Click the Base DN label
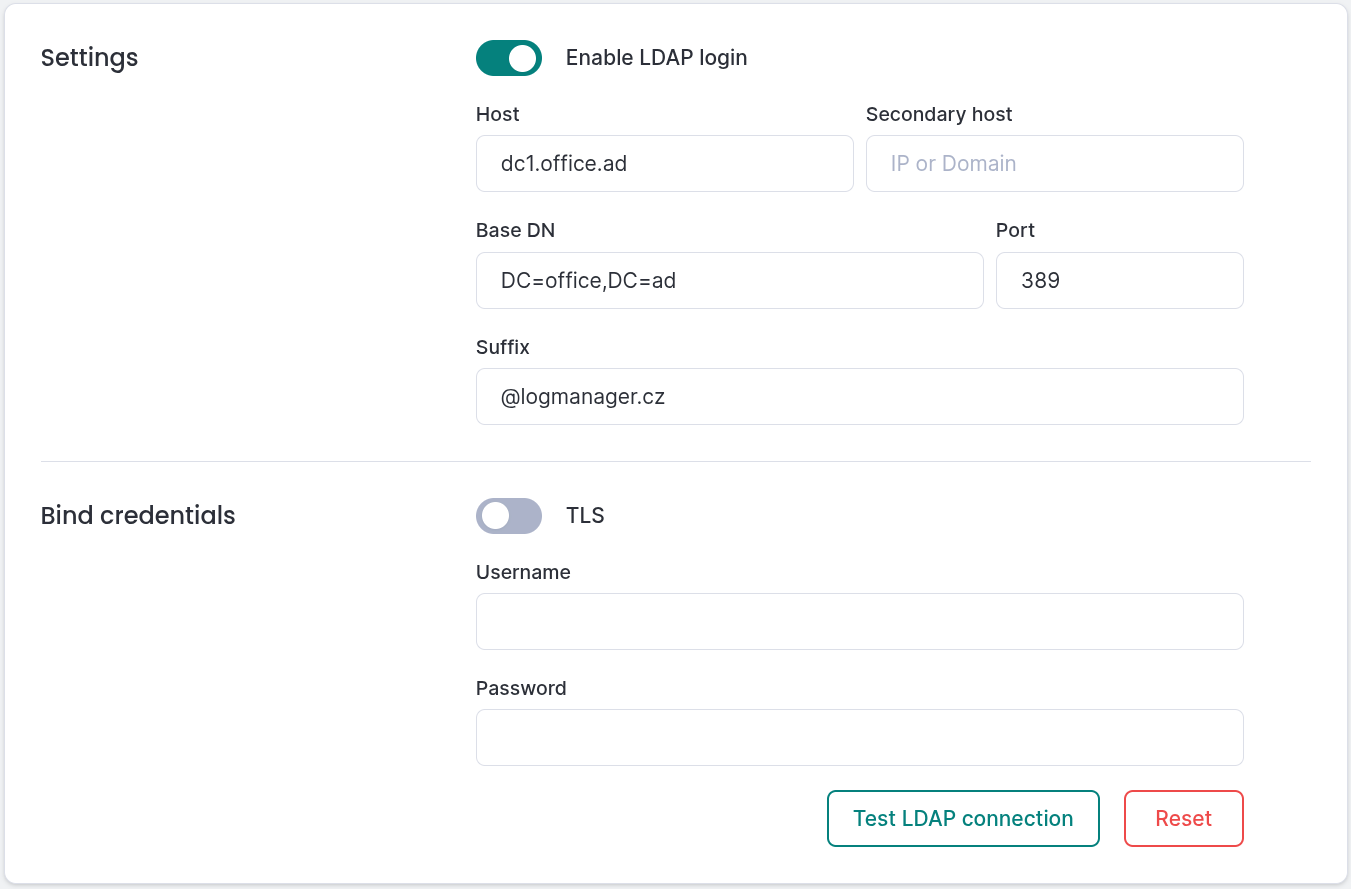This screenshot has height=889, width=1351. tap(515, 230)
